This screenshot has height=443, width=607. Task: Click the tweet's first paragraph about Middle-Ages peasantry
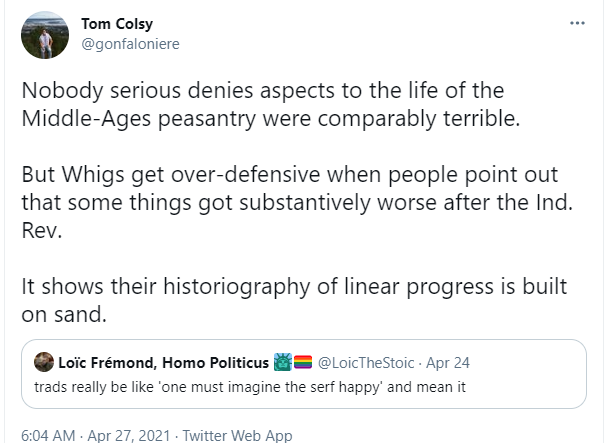click(271, 104)
